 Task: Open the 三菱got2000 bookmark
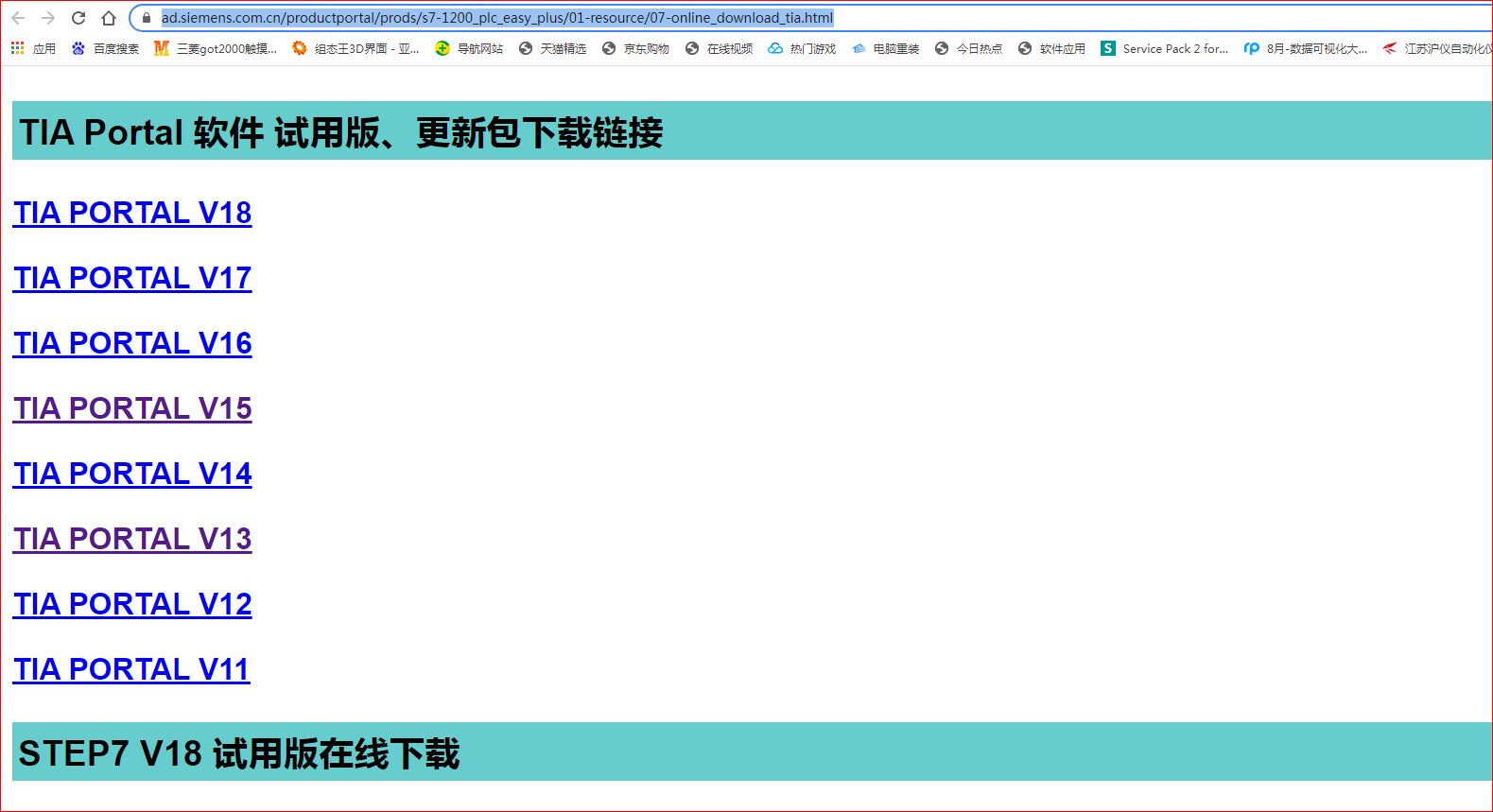point(216,48)
